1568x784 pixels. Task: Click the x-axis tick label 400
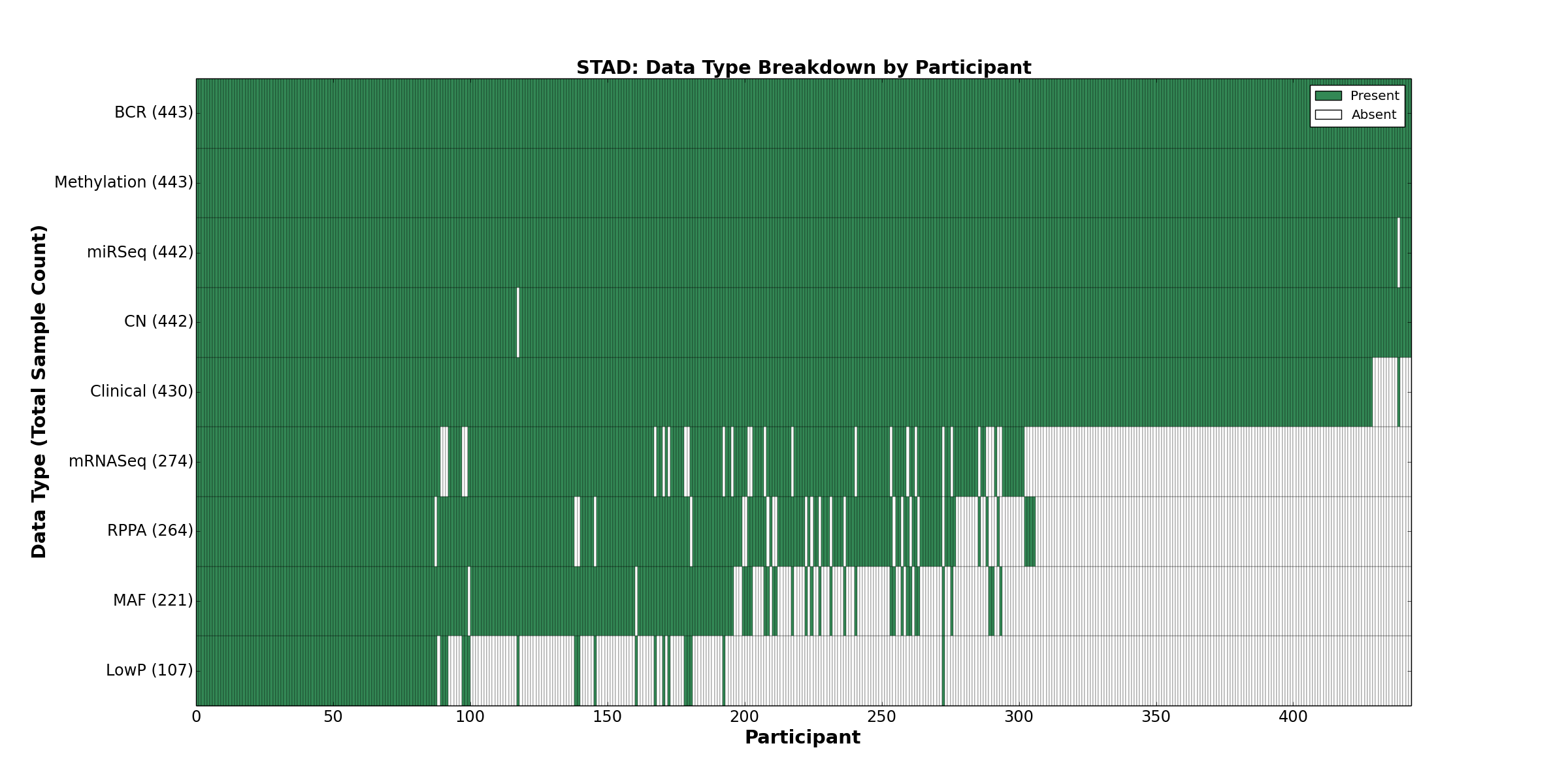[x=1292, y=717]
